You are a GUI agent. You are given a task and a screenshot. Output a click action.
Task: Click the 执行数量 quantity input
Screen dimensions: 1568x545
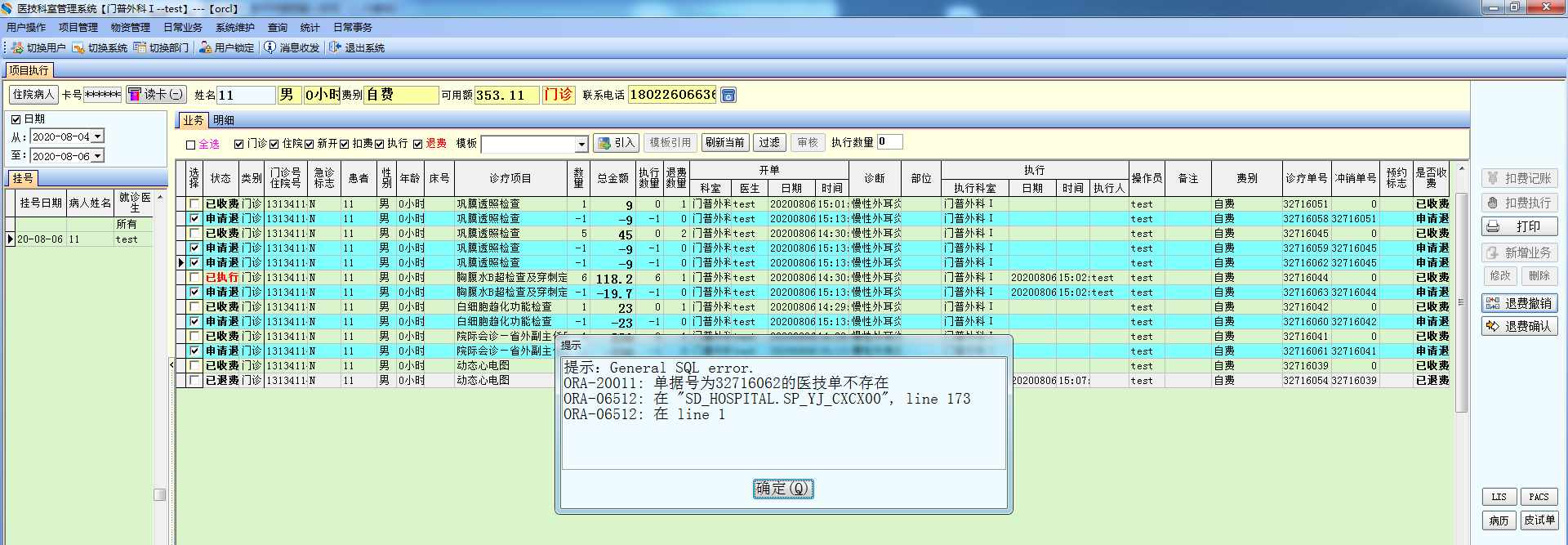click(x=890, y=142)
